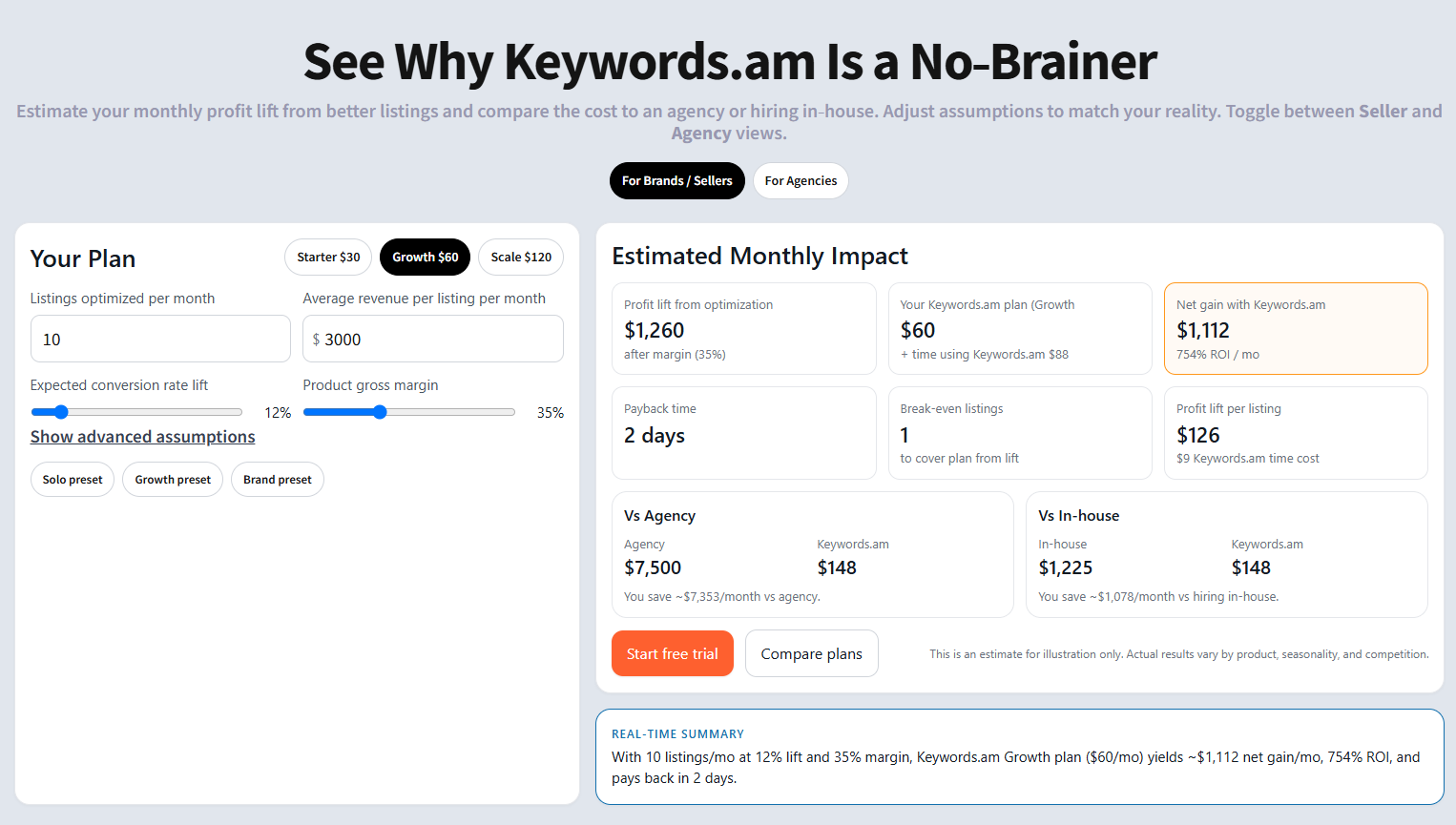Switch to For Brands / Sellers view

(676, 181)
